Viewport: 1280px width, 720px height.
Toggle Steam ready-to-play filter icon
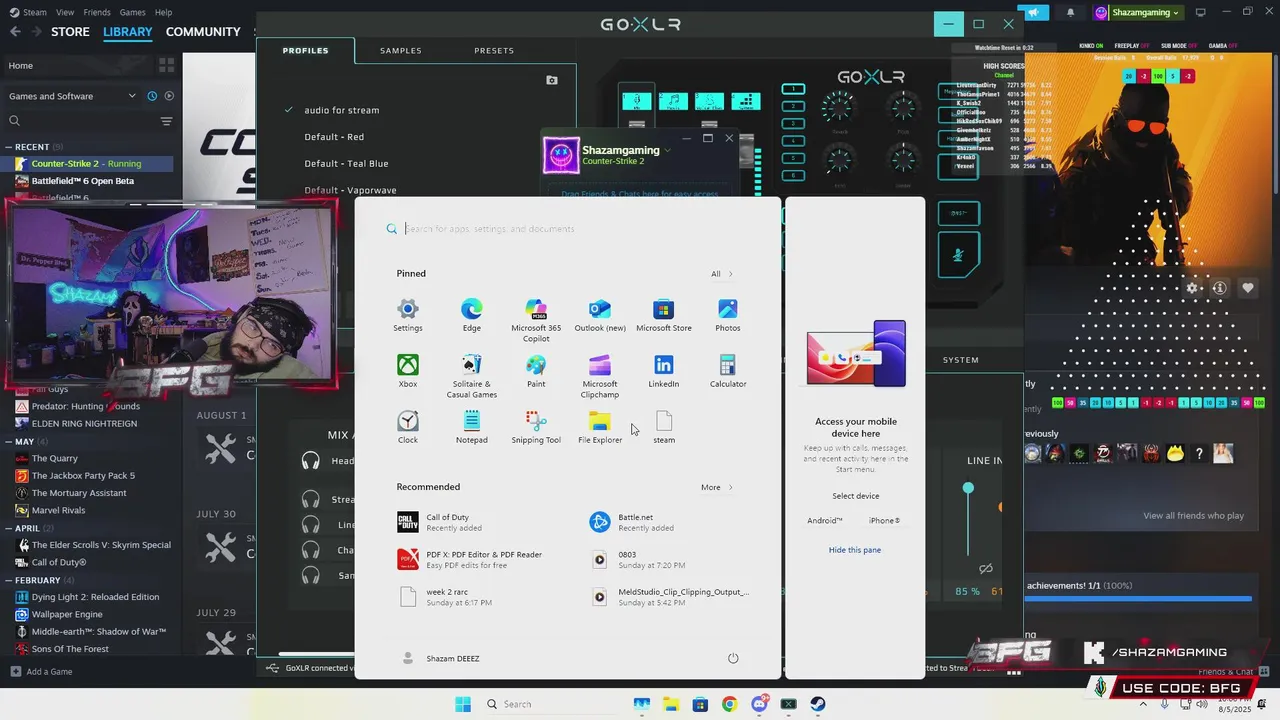169,96
